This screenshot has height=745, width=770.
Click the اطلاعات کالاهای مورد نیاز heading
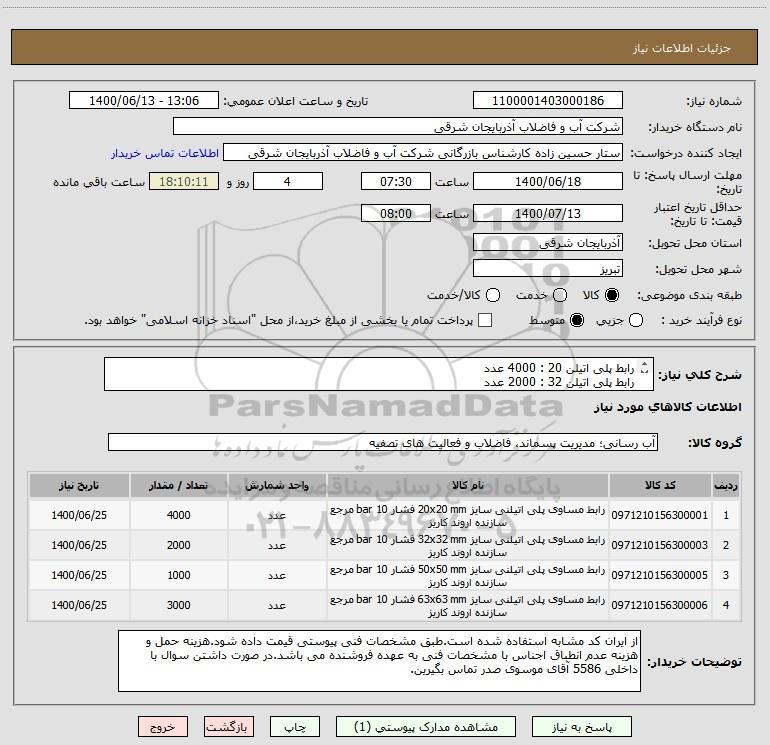pos(667,407)
